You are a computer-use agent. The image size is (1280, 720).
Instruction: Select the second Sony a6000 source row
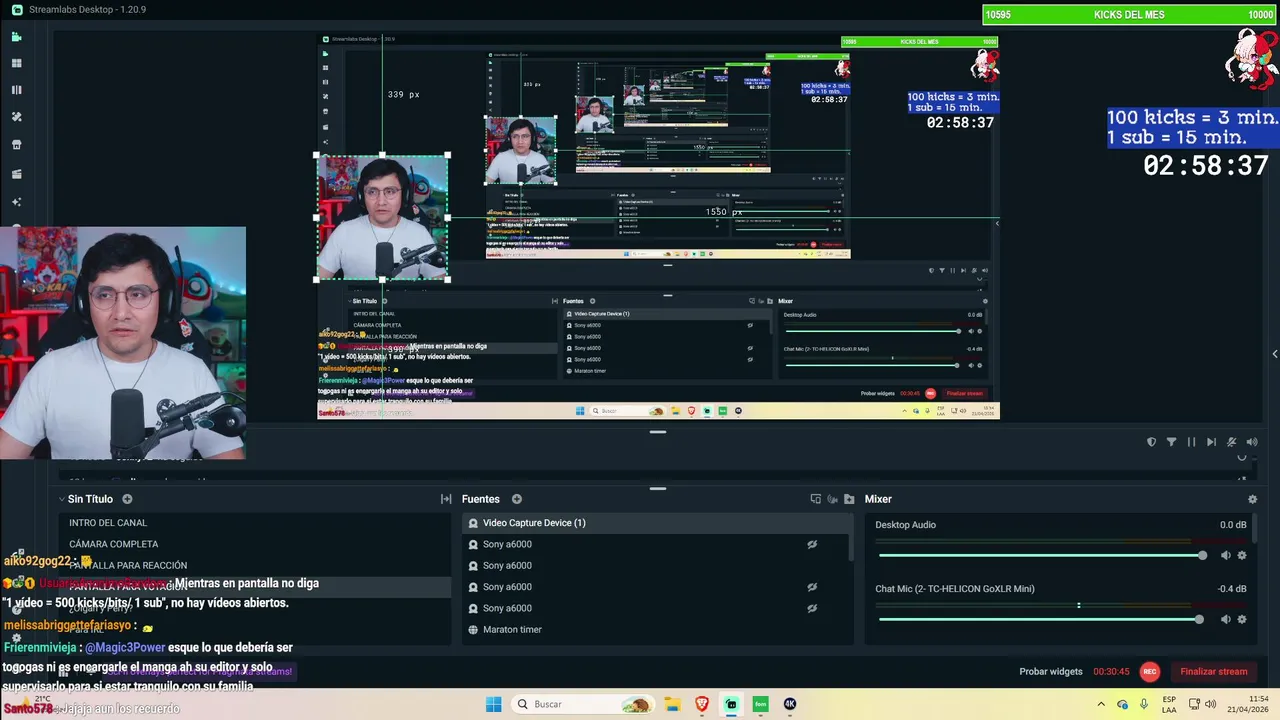[655, 566]
